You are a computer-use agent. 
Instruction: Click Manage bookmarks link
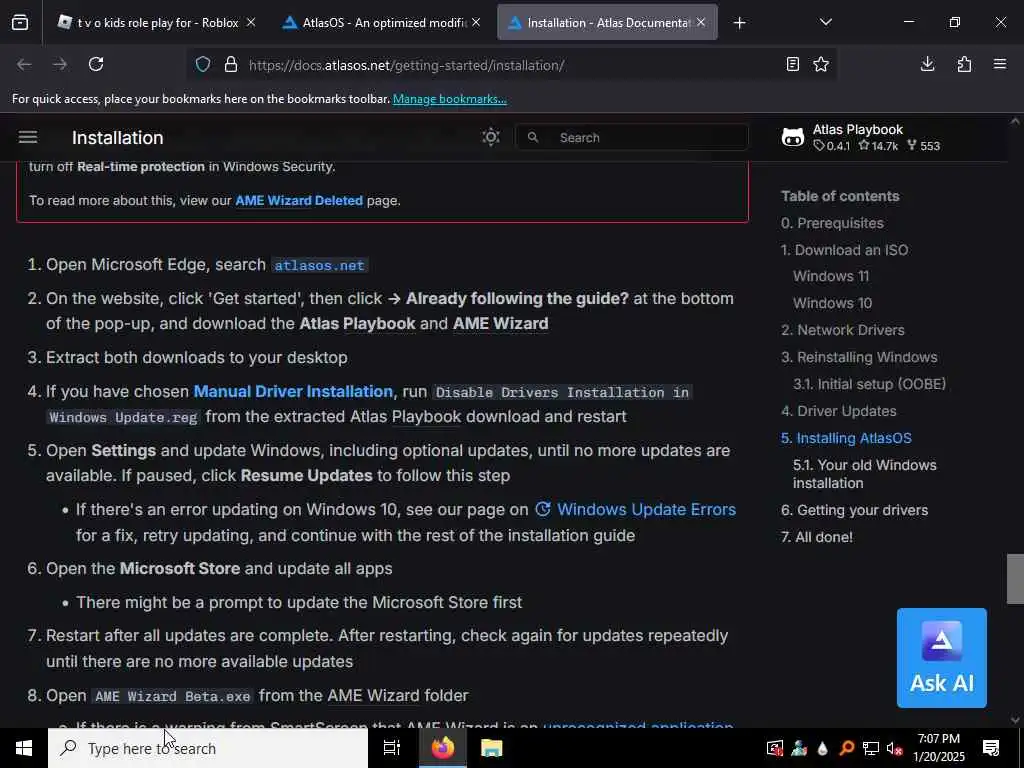pyautogui.click(x=449, y=99)
